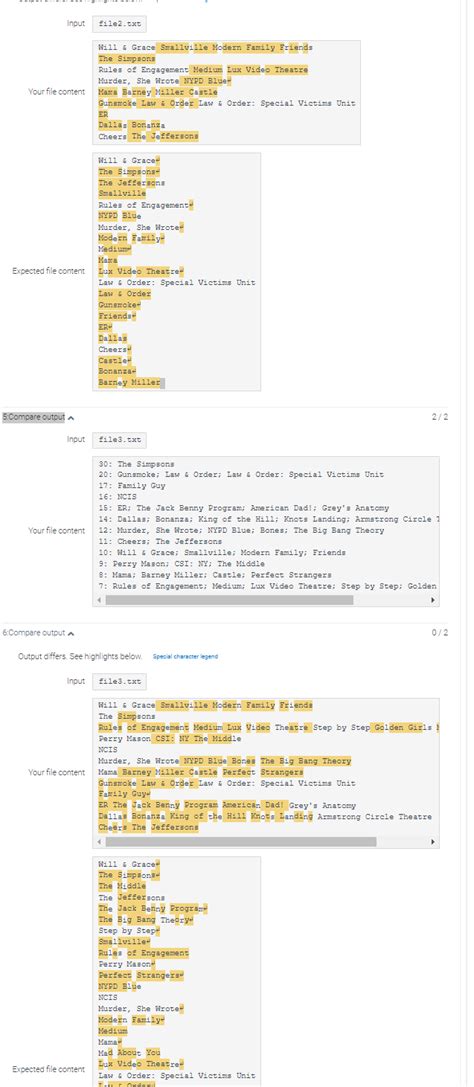Click right scroll arrow in section 5 output
Viewport: 474px width, 1087px height.
point(434,600)
